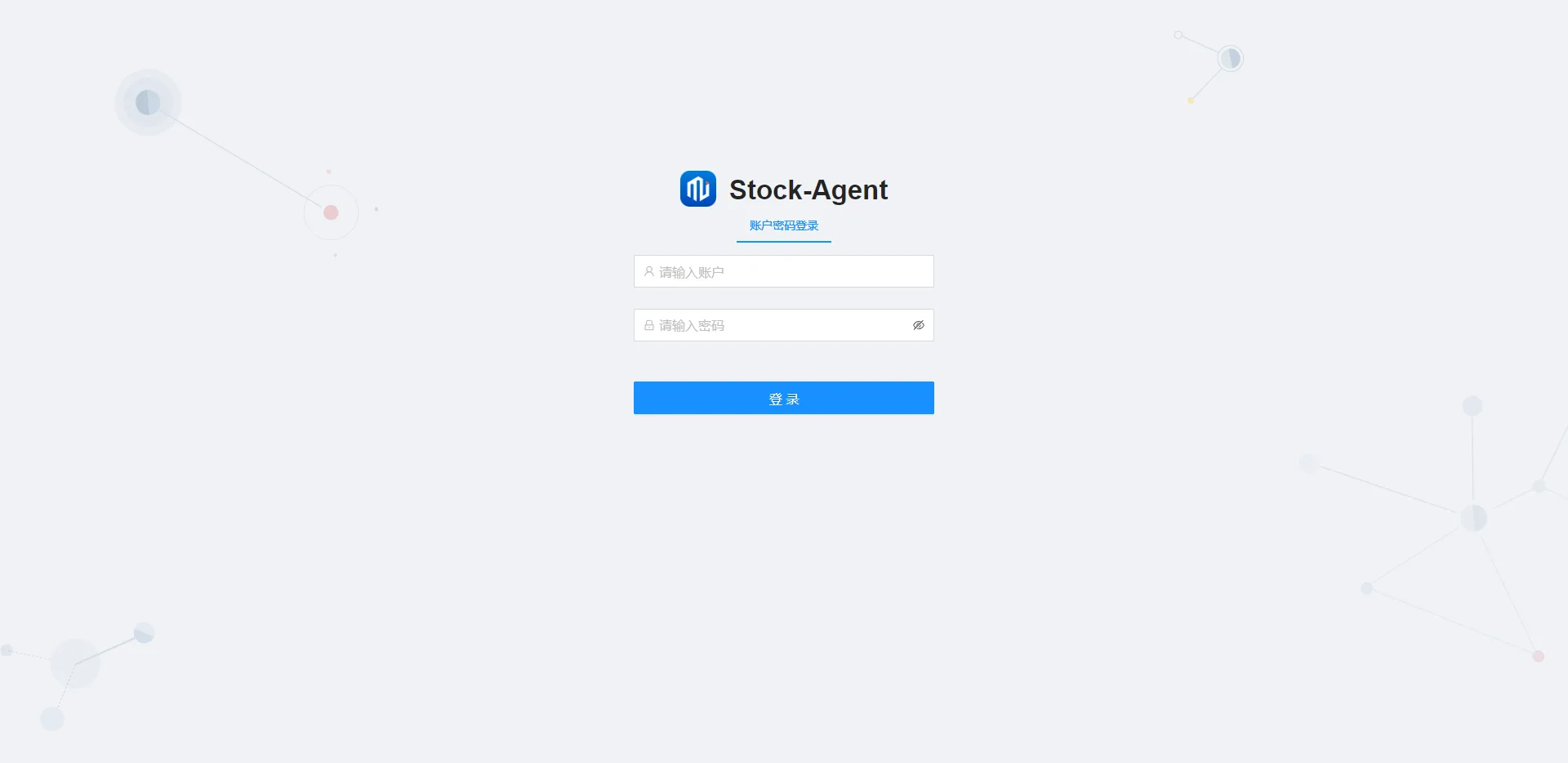Focus the 请输入密码 password input

click(784, 325)
